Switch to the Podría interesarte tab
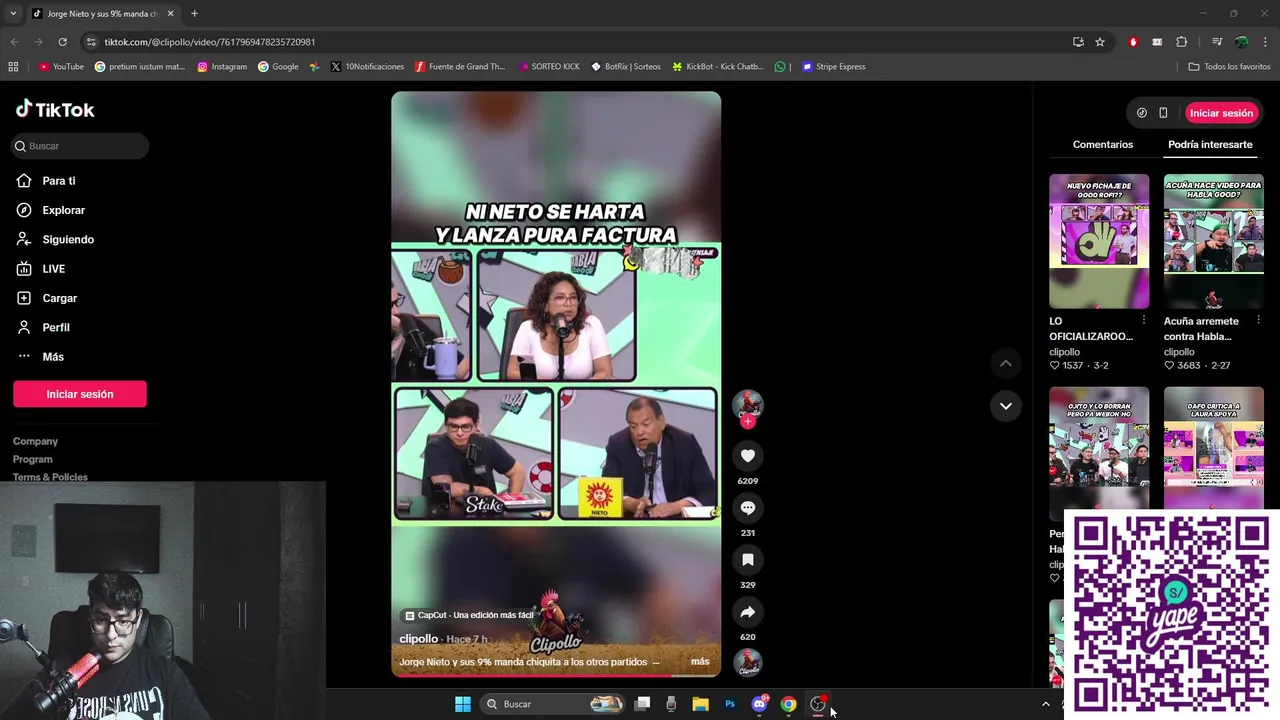Image resolution: width=1280 pixels, height=720 pixels. [x=1210, y=145]
